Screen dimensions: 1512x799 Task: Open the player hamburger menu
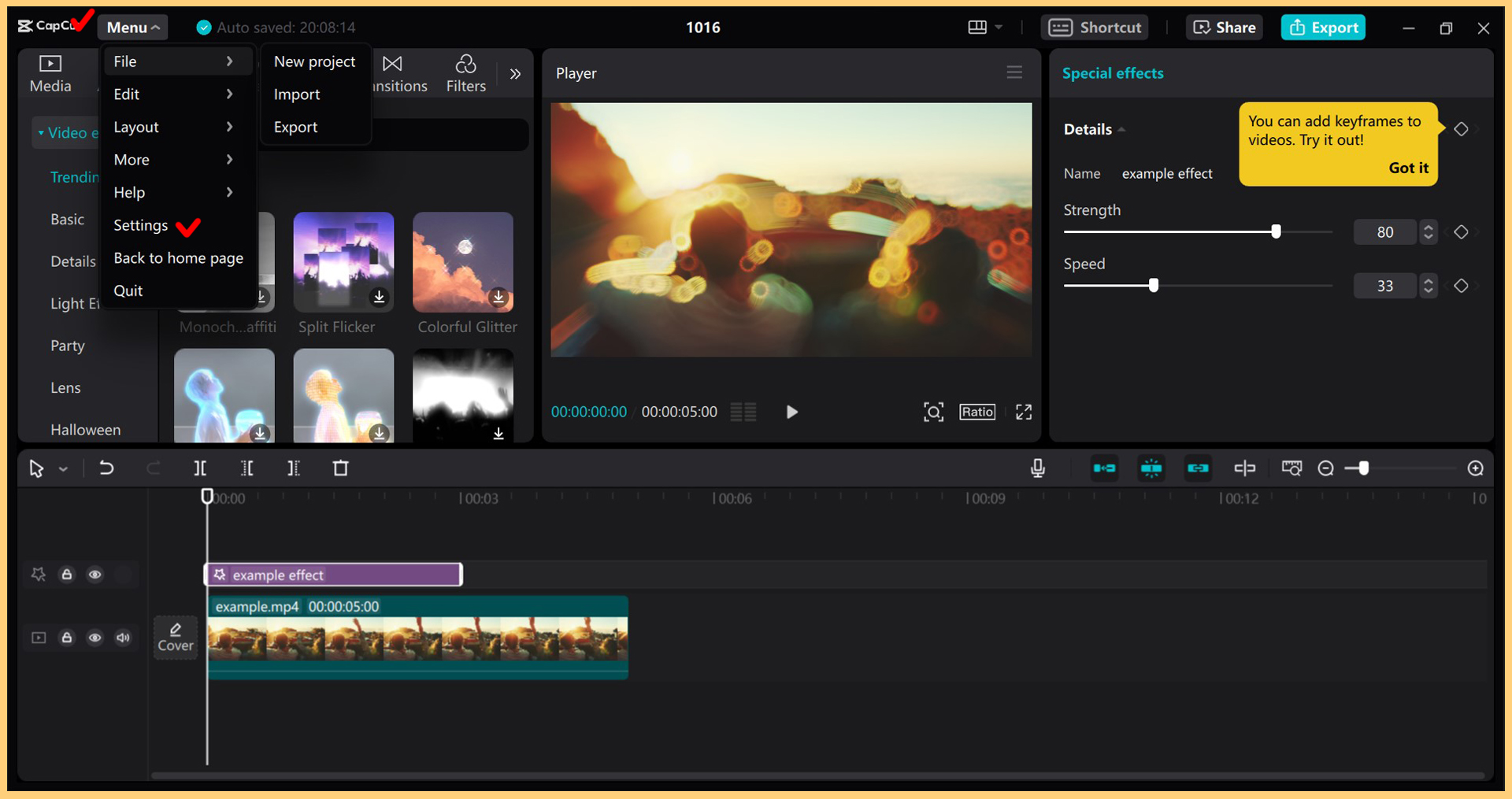pos(1014,72)
